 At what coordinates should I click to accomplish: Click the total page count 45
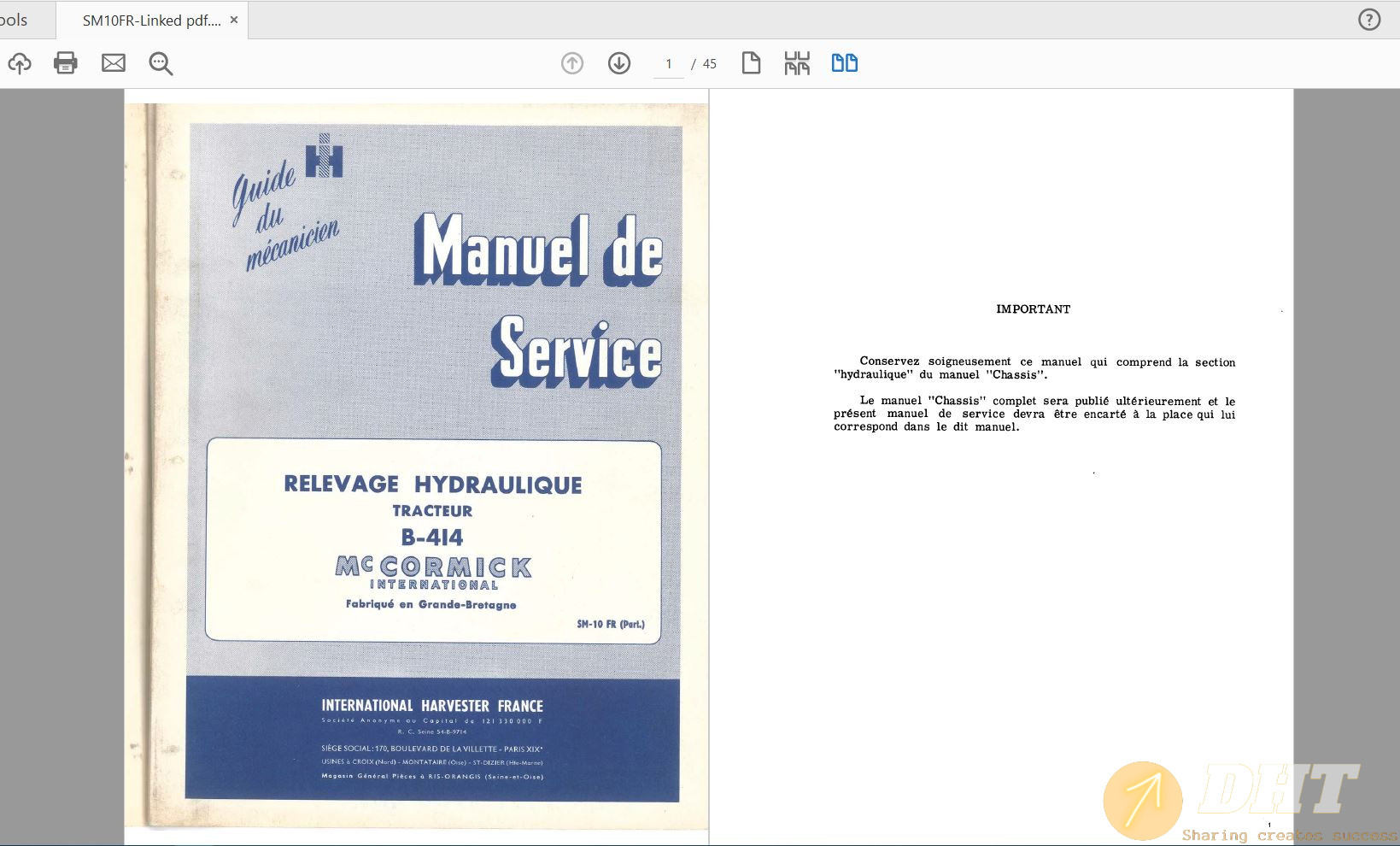click(710, 64)
